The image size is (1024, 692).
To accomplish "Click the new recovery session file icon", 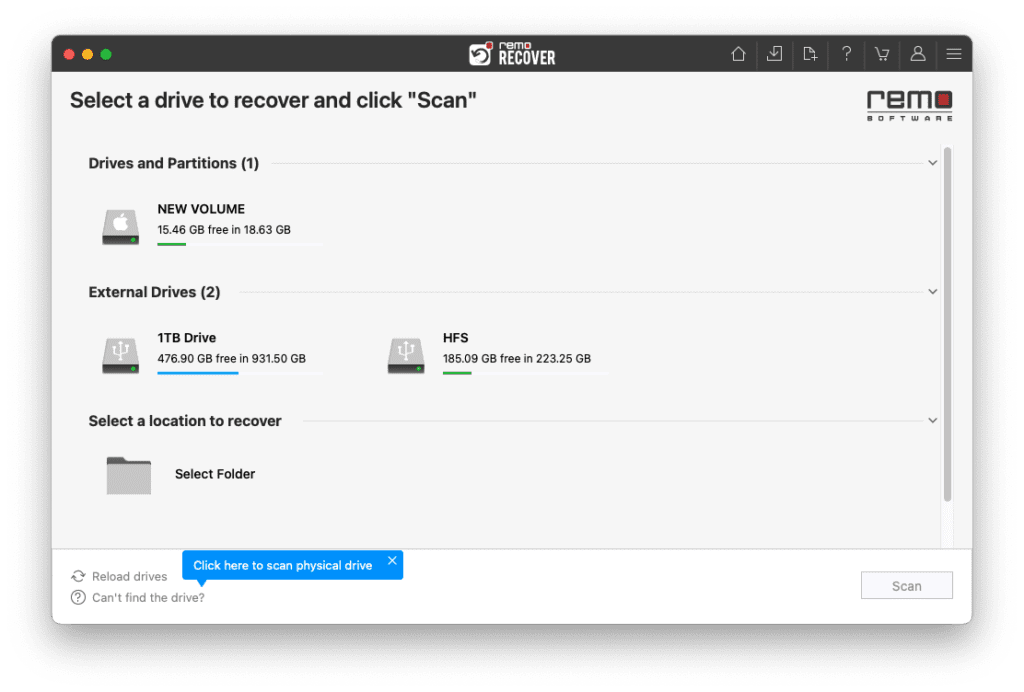I will [810, 54].
